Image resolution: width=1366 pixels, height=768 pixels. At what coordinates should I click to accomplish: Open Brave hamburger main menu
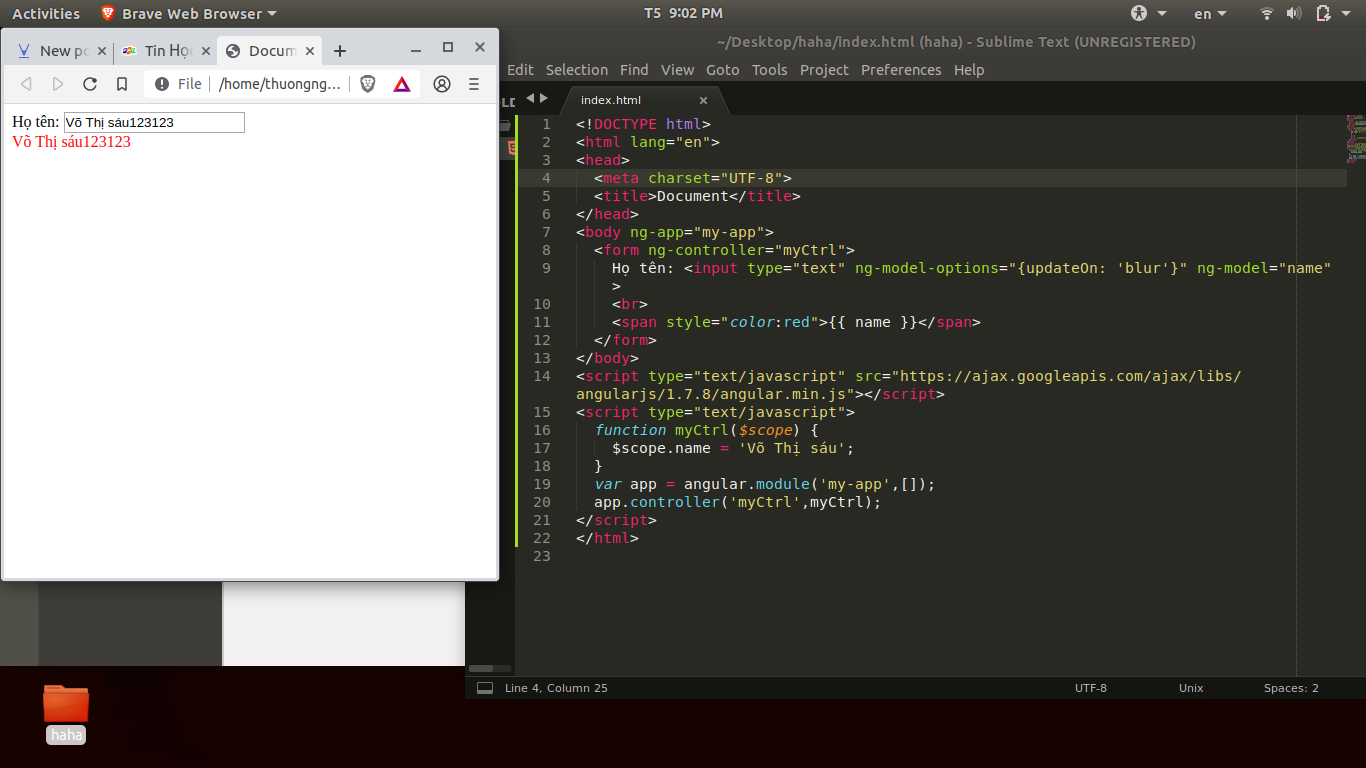[474, 84]
